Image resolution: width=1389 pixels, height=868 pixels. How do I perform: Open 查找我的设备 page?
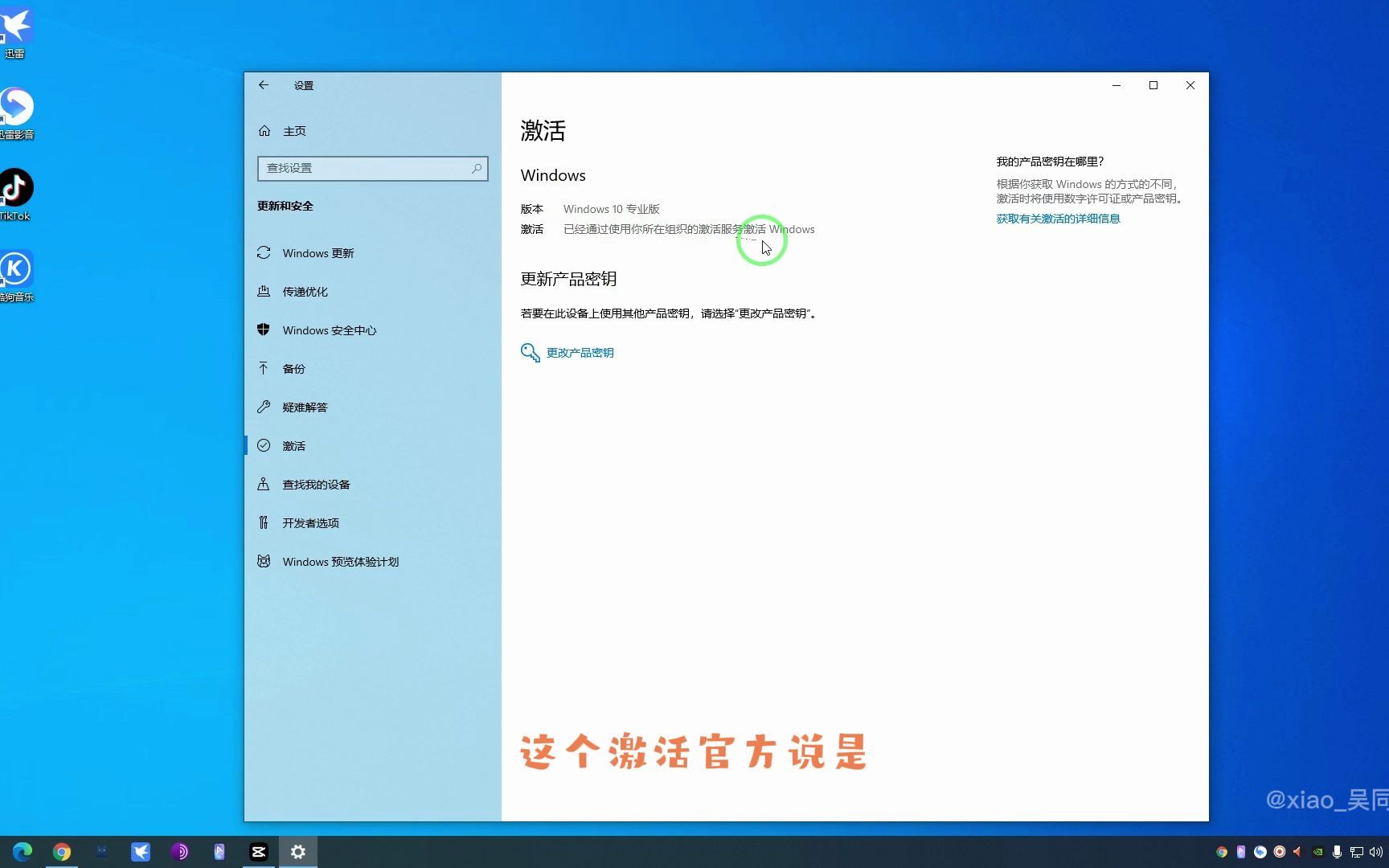tap(373, 485)
